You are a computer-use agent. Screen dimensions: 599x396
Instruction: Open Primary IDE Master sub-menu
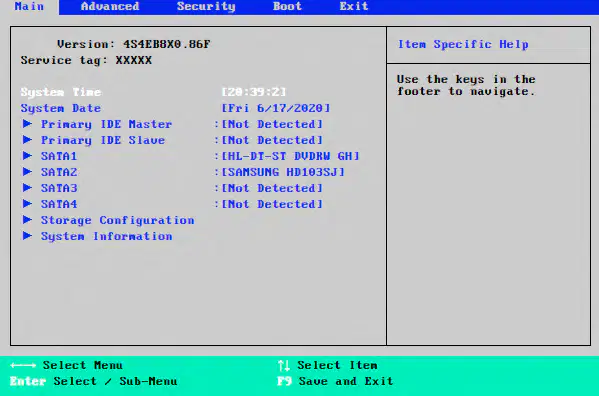click(107, 124)
